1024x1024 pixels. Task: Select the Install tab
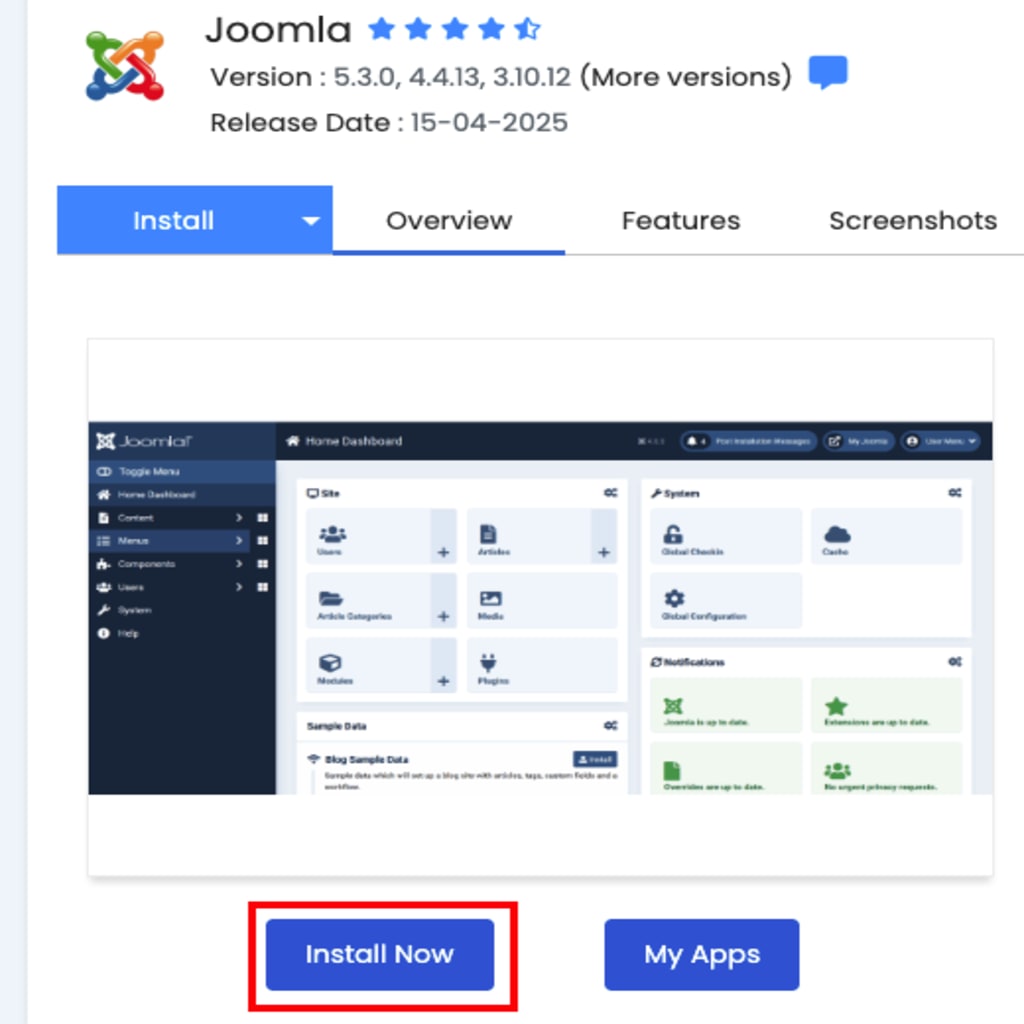[x=195, y=220]
